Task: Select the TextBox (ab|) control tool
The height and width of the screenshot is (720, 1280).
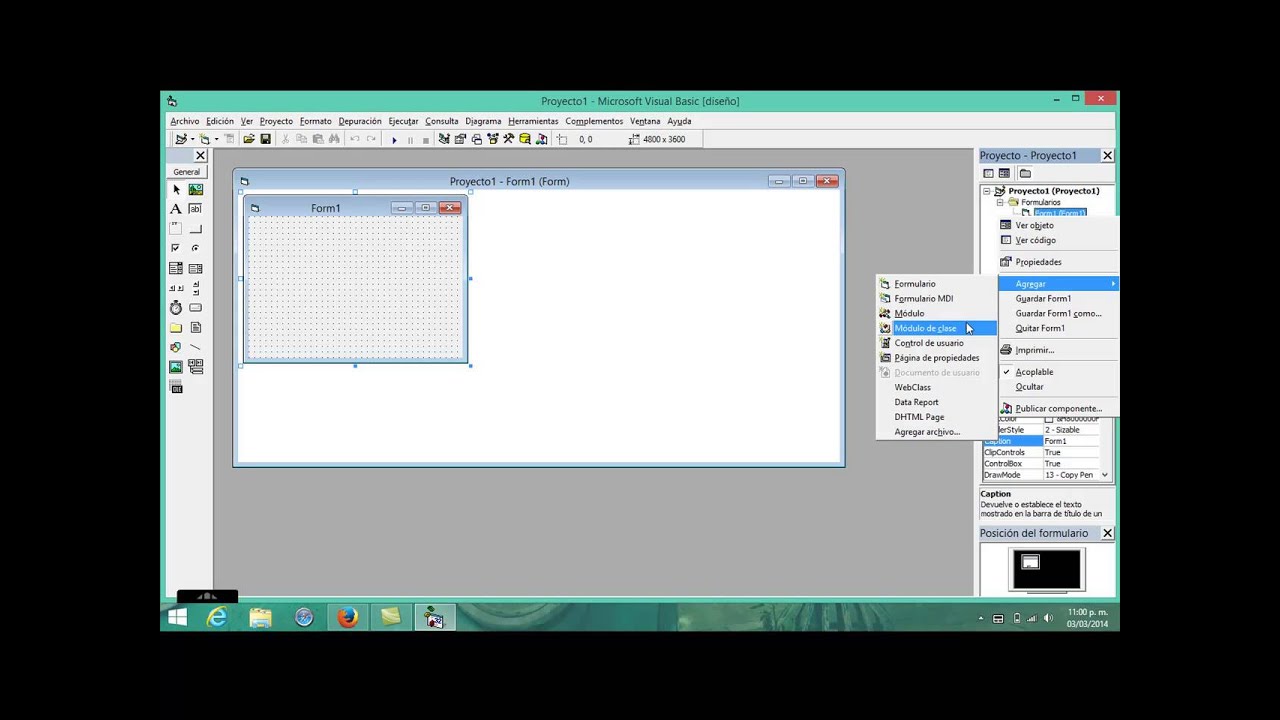Action: (x=195, y=209)
